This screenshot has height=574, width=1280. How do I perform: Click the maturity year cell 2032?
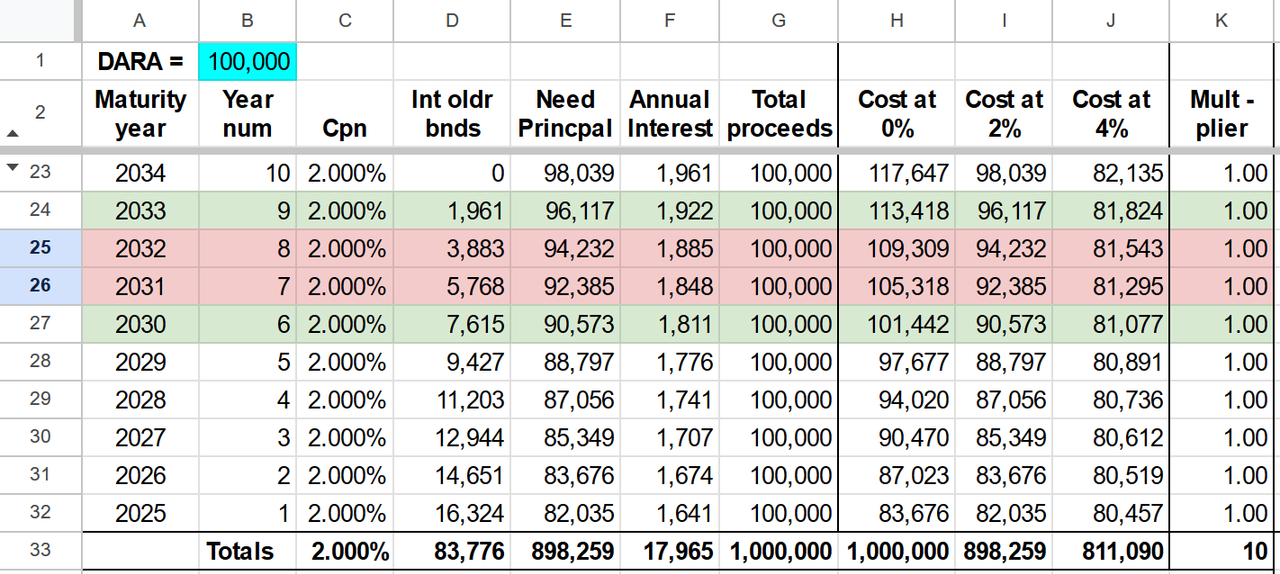(x=139, y=248)
